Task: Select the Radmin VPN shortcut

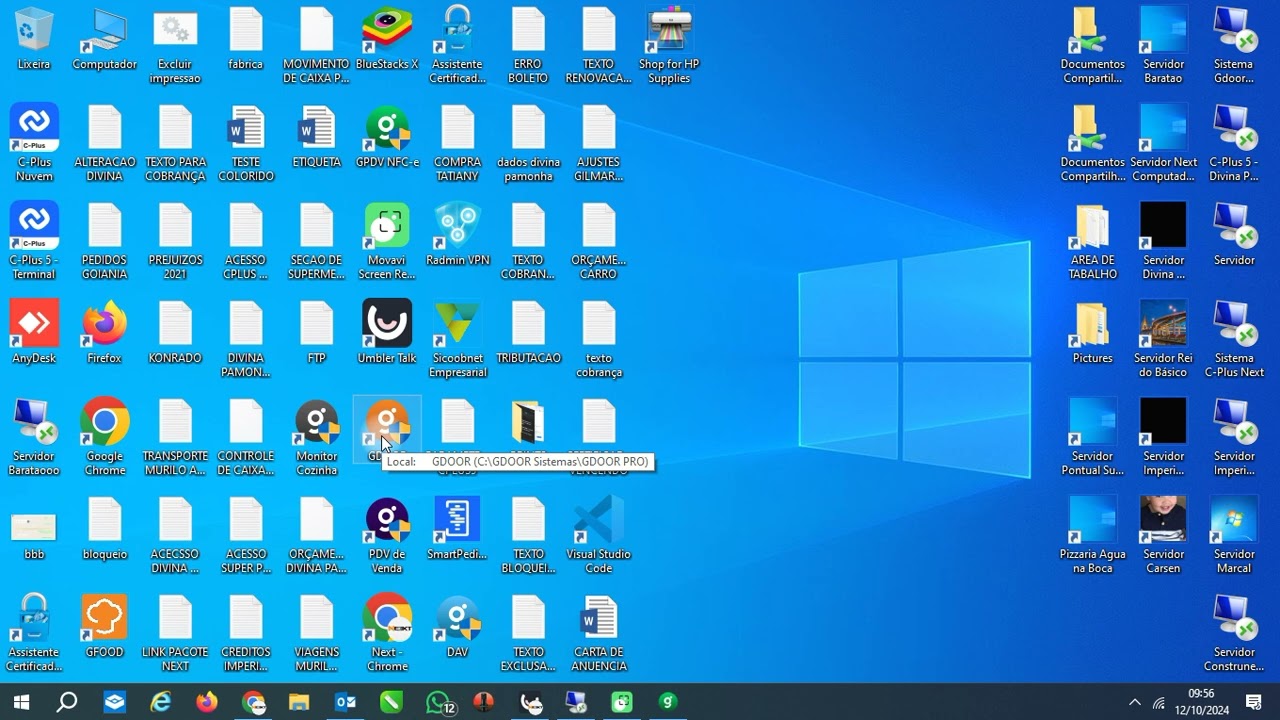Action: [458, 235]
